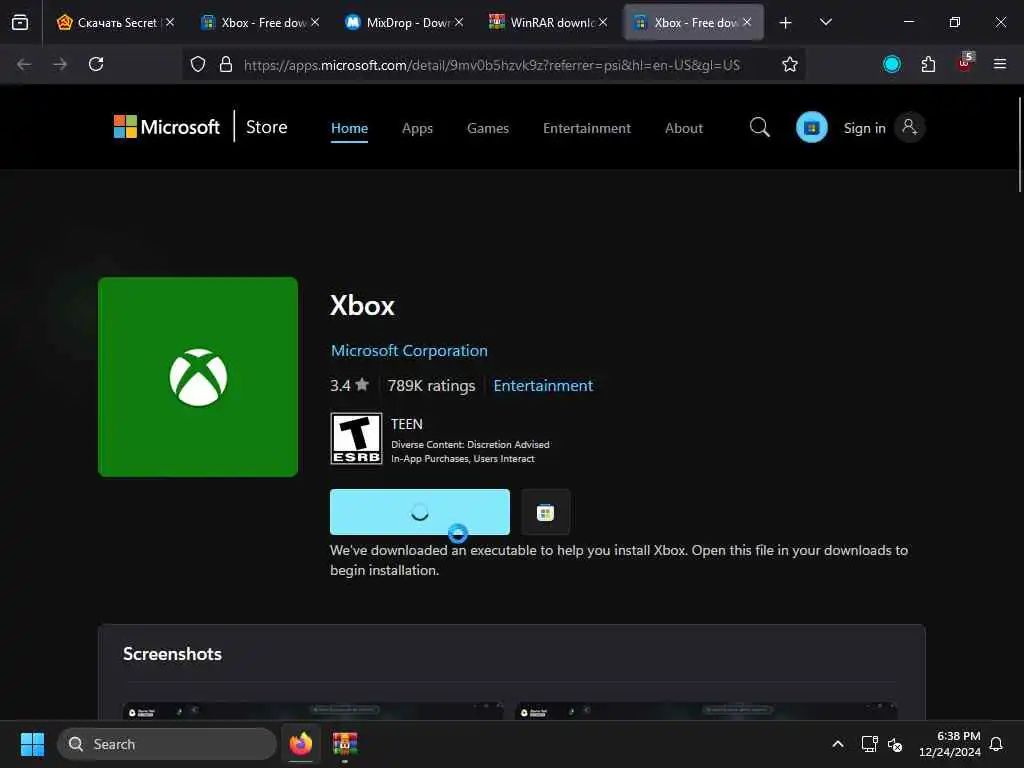This screenshot has height=768, width=1024.
Task: Select the About nav item
Action: [x=684, y=128]
